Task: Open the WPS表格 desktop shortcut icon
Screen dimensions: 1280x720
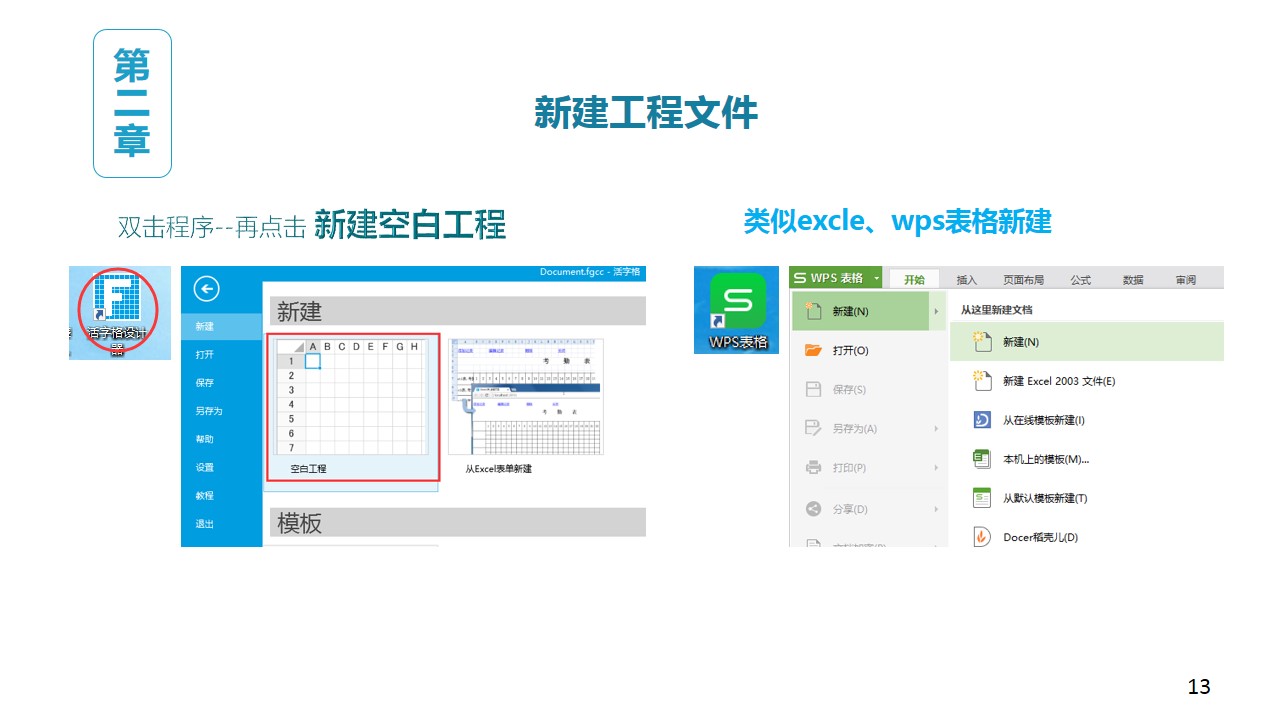Action: [737, 300]
